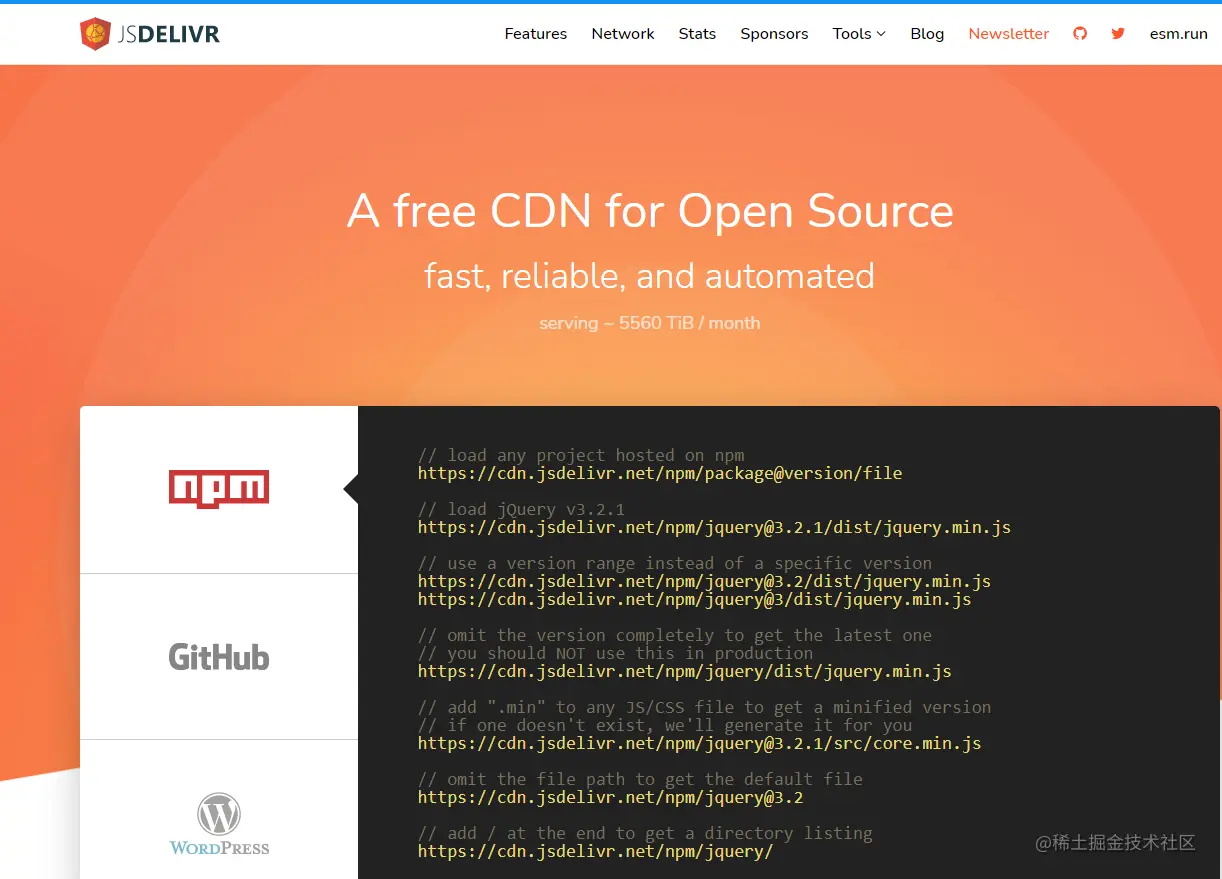1222x879 pixels.
Task: Open the esm.run link
Action: click(1179, 34)
